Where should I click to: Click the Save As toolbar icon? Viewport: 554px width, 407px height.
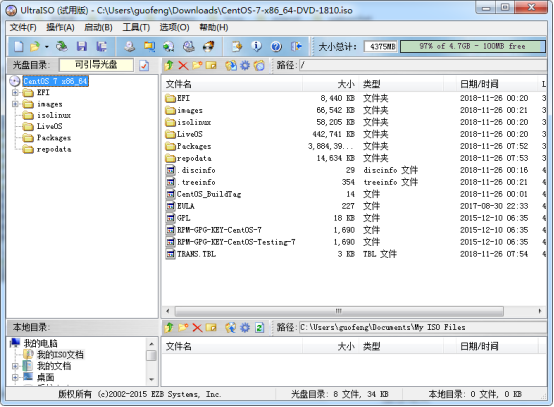click(x=102, y=46)
